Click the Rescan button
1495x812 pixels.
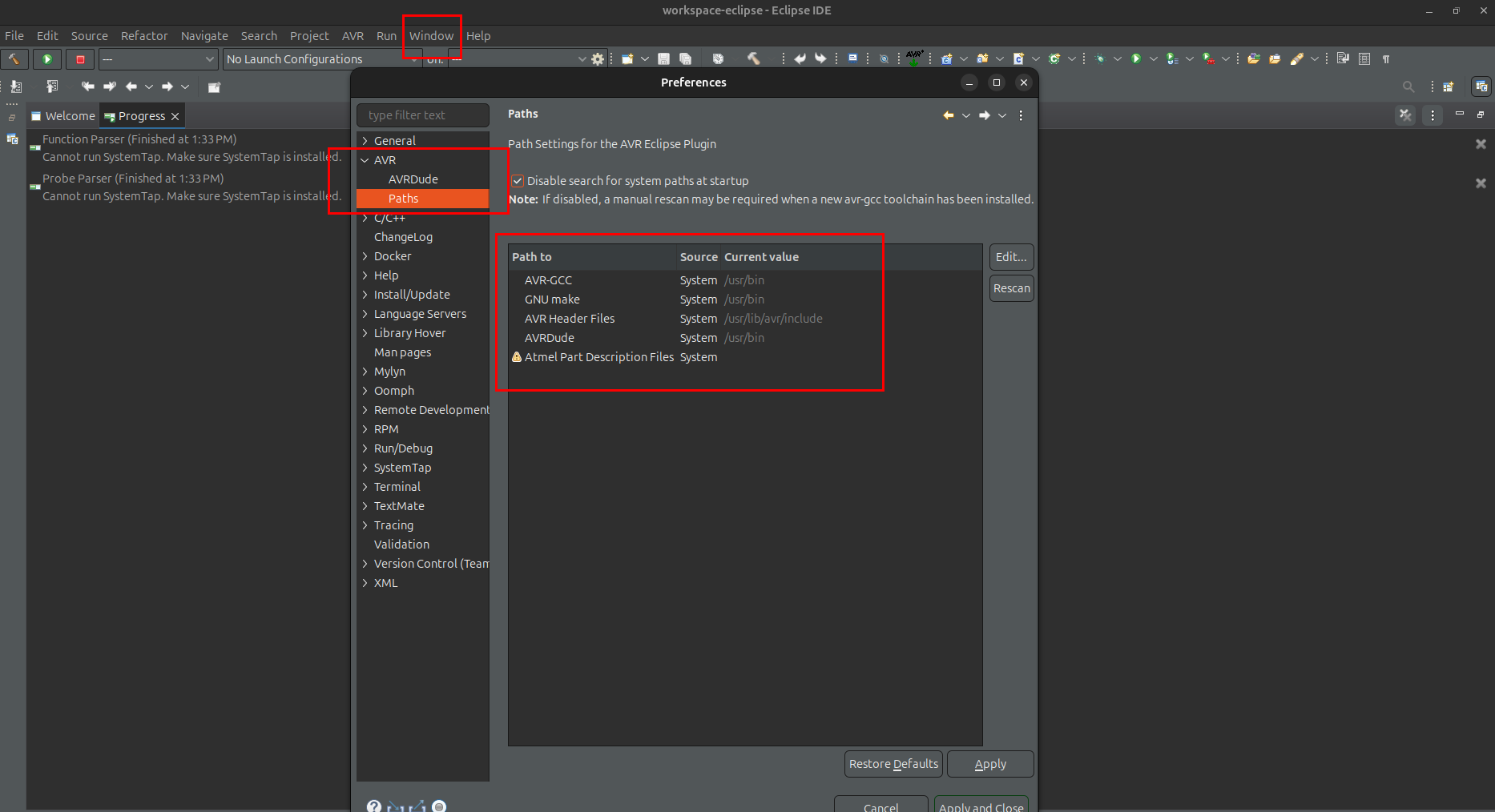coord(1011,288)
